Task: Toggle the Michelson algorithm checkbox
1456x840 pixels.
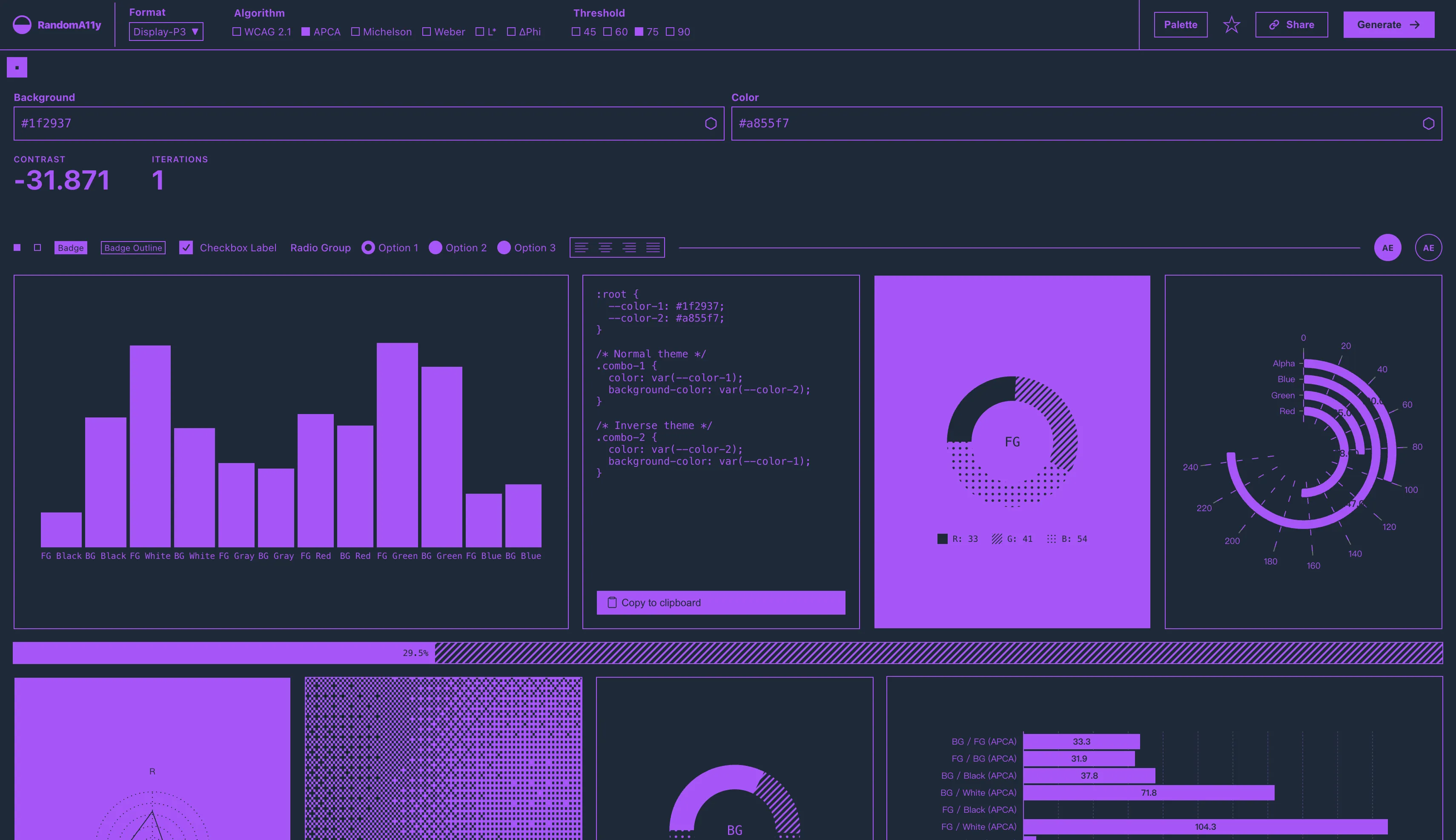Action: [x=356, y=32]
